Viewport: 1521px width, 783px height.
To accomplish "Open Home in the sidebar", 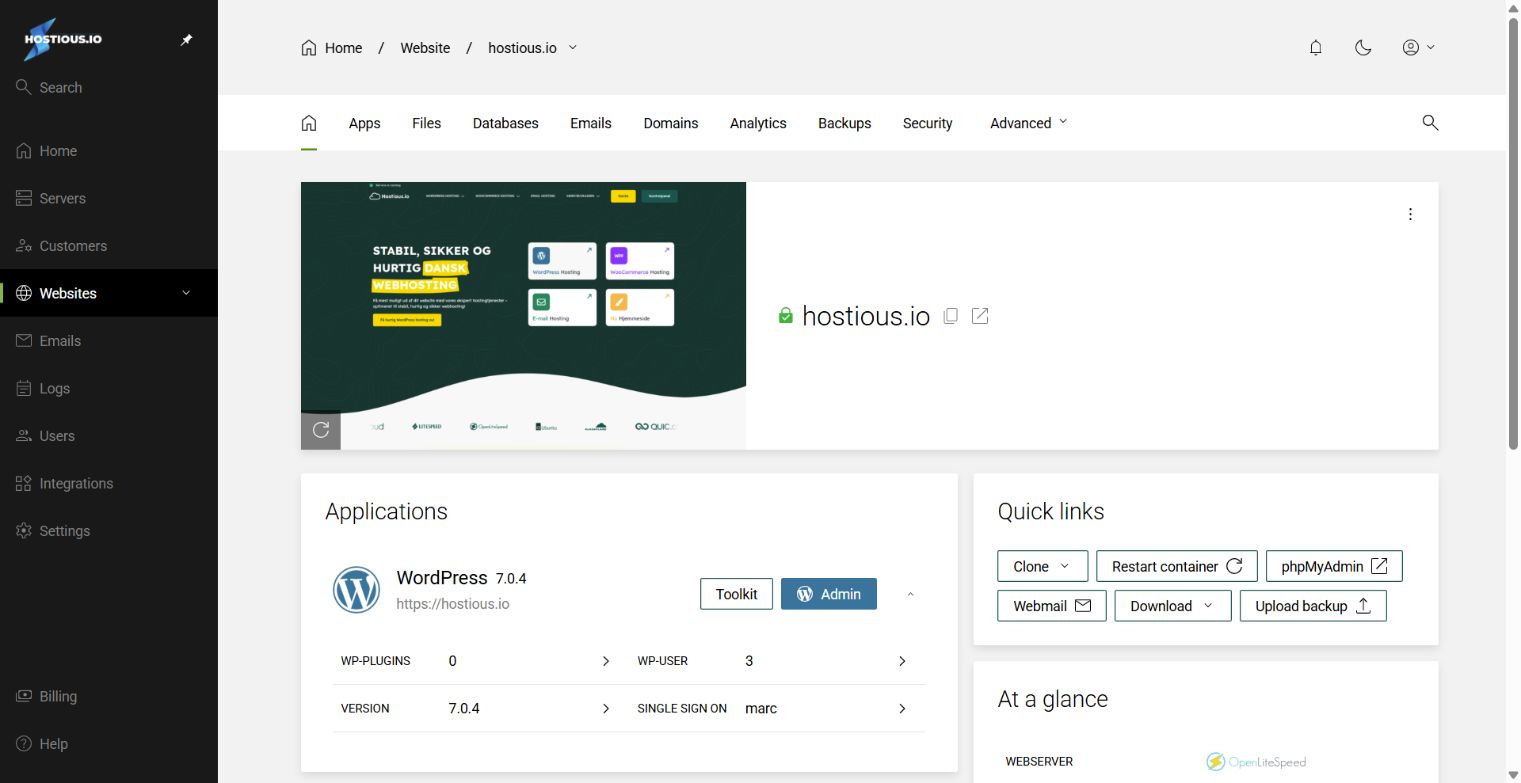I will (x=109, y=151).
